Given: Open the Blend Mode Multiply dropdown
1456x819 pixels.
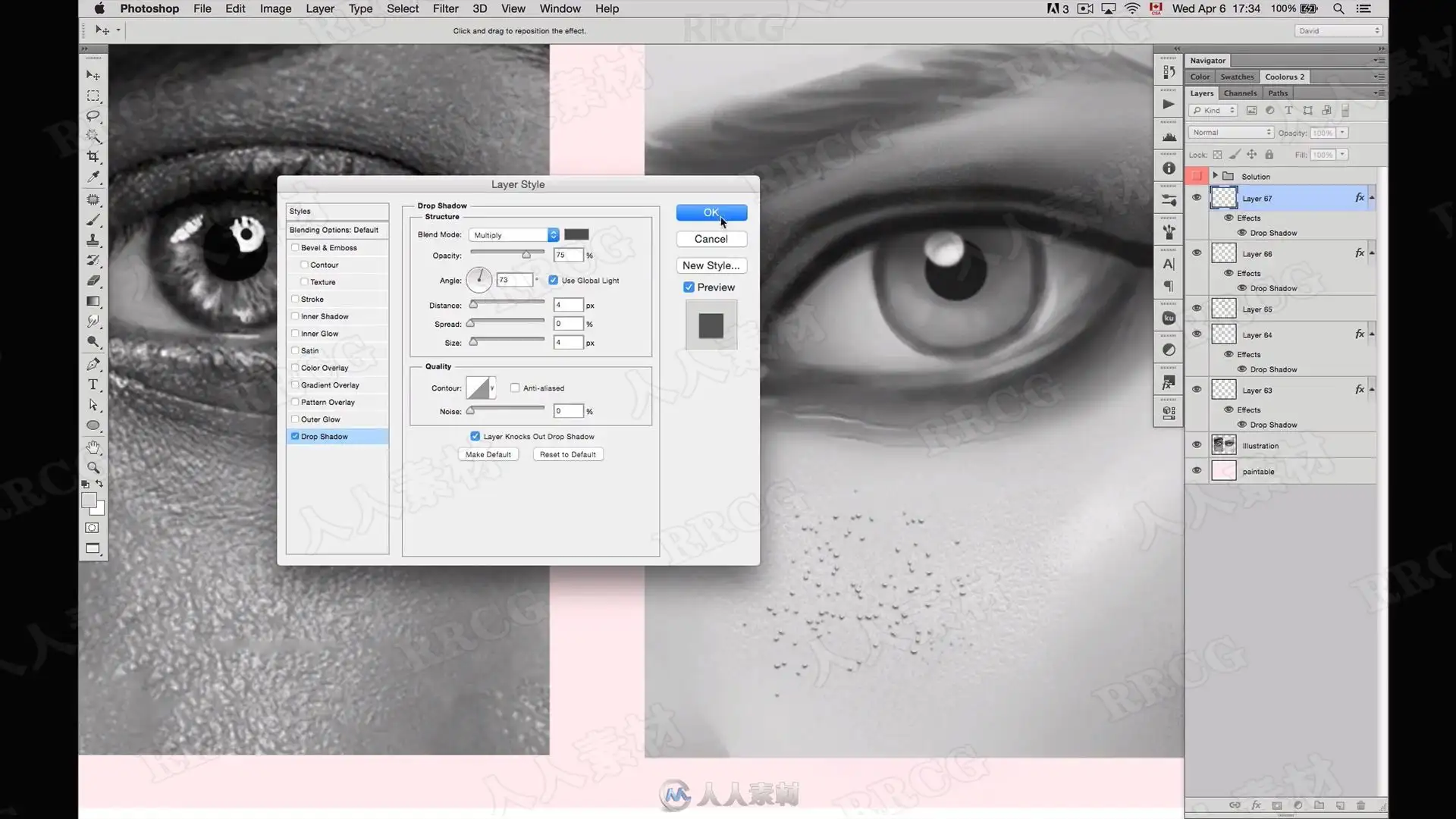Looking at the screenshot, I should pyautogui.click(x=513, y=235).
